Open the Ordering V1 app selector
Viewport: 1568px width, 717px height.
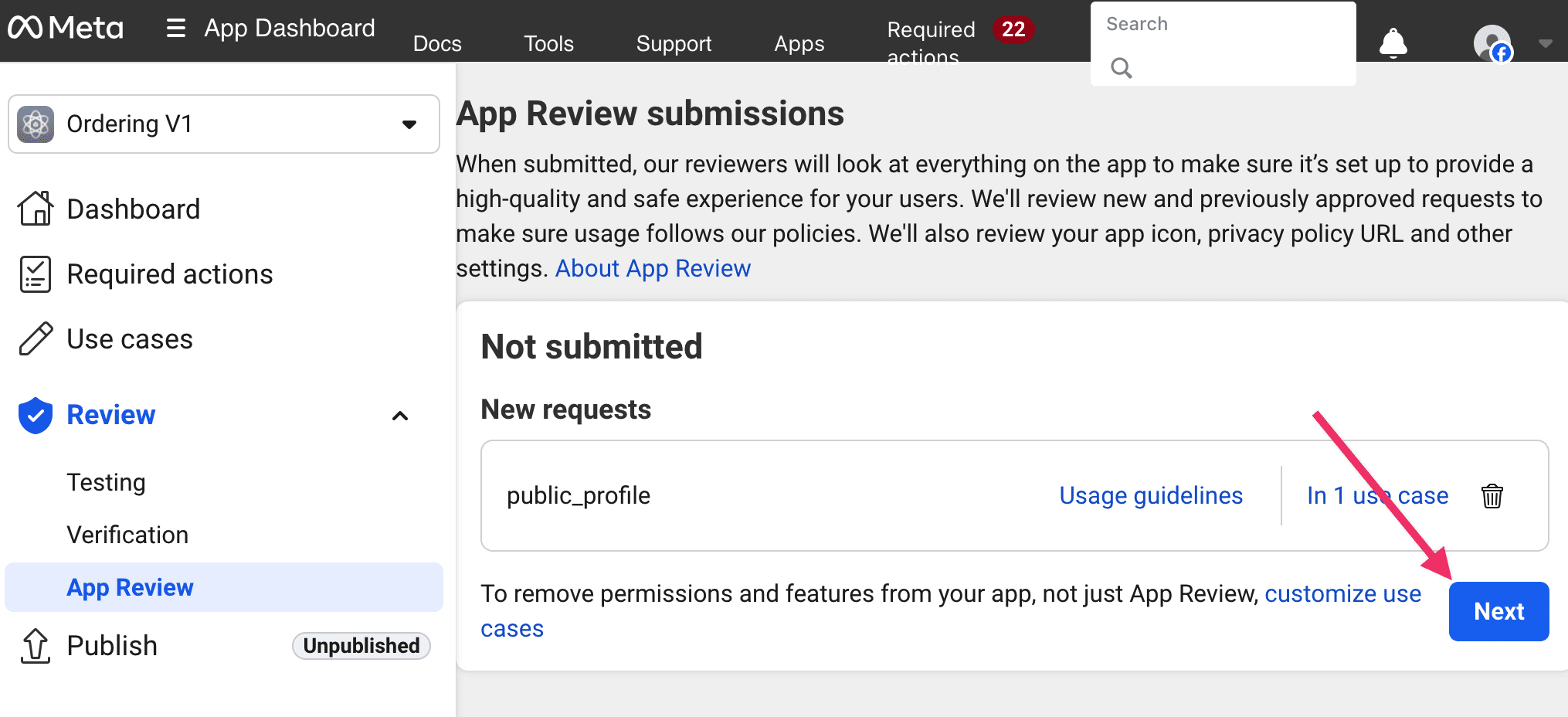tap(224, 124)
